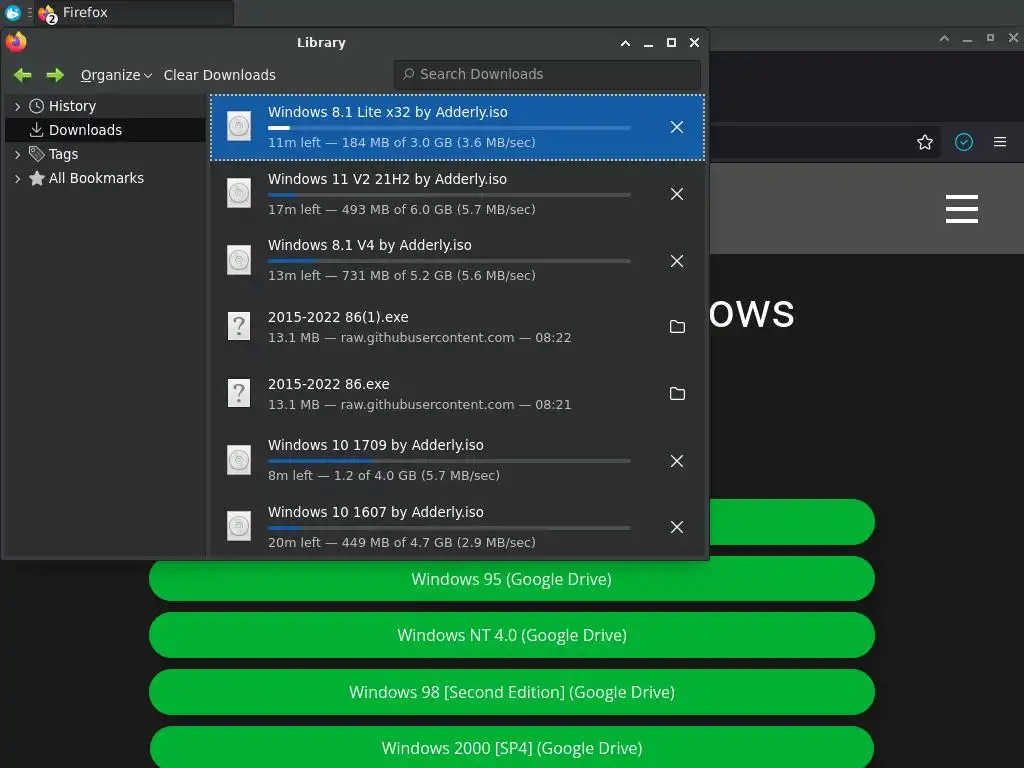Select Windows 10 1709 by Adderly.iso filename
Image resolution: width=1024 pixels, height=768 pixels.
(x=376, y=445)
